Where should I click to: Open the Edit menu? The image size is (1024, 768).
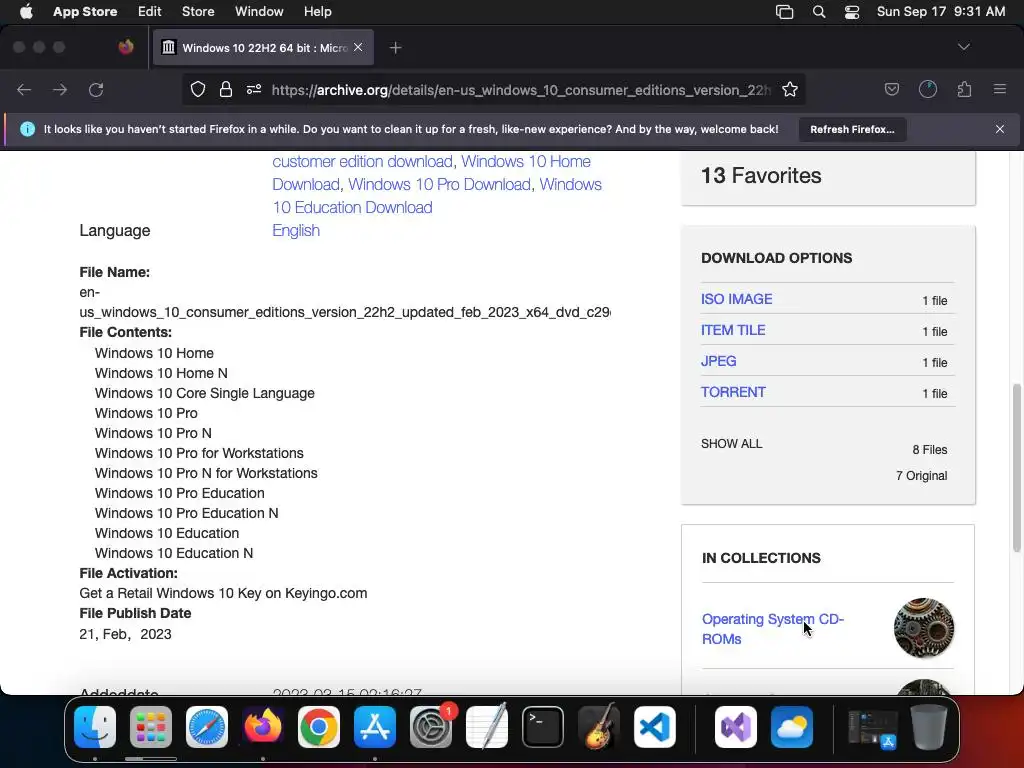[x=149, y=11]
